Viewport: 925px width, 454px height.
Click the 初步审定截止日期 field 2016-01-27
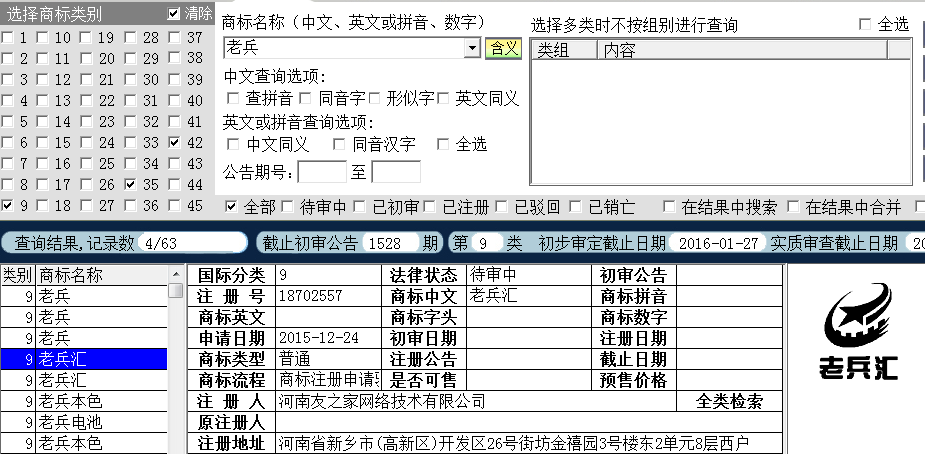719,243
